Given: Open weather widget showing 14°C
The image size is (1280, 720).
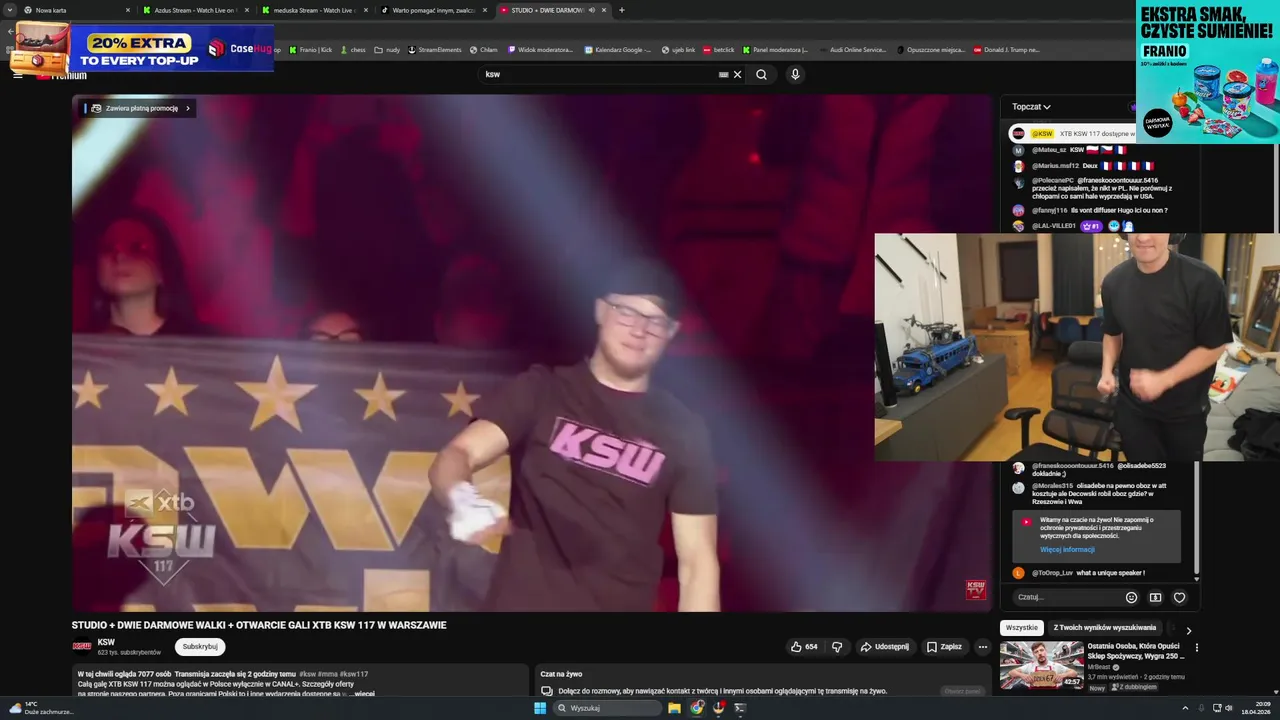Looking at the screenshot, I should (x=40, y=708).
